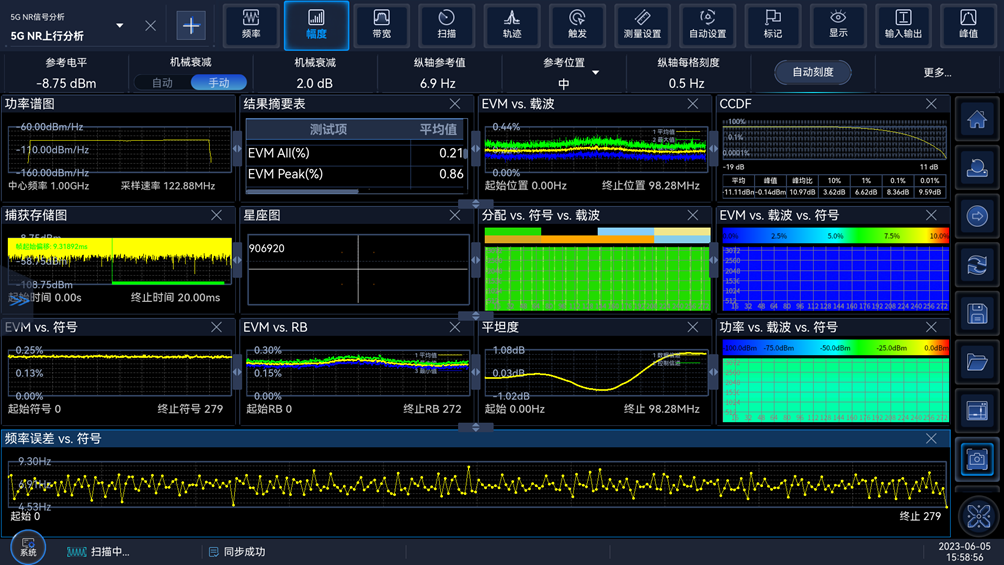
Task: Close the 功率 vs. 载波 vs. 符号 panel
Action: click(931, 327)
